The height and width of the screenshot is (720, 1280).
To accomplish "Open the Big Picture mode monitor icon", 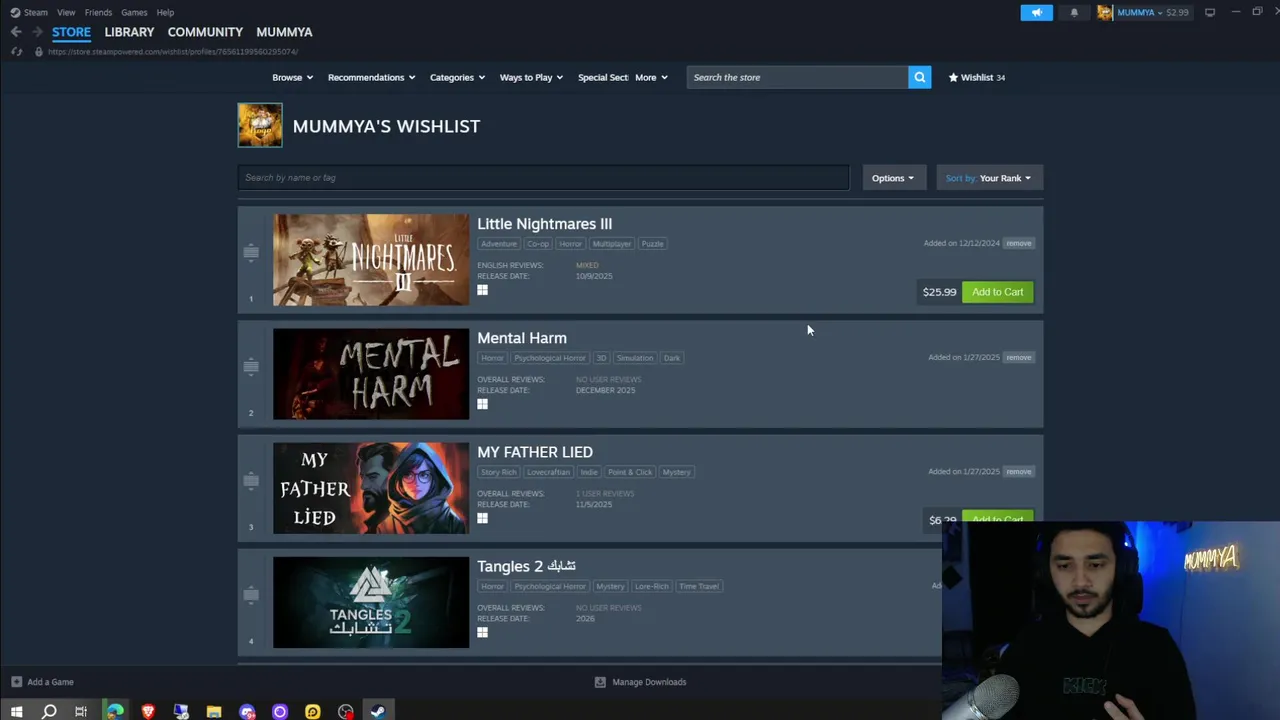I will pyautogui.click(x=1210, y=12).
